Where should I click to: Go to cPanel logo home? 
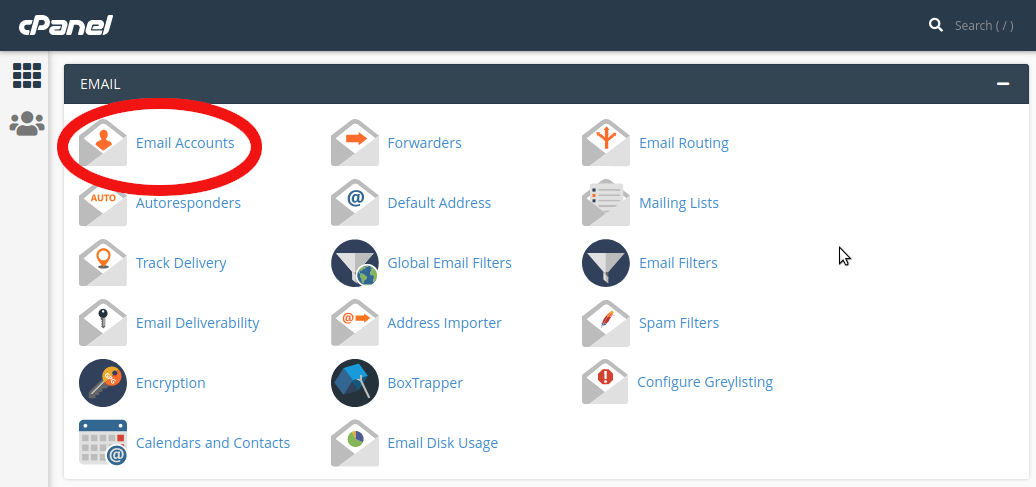65,25
